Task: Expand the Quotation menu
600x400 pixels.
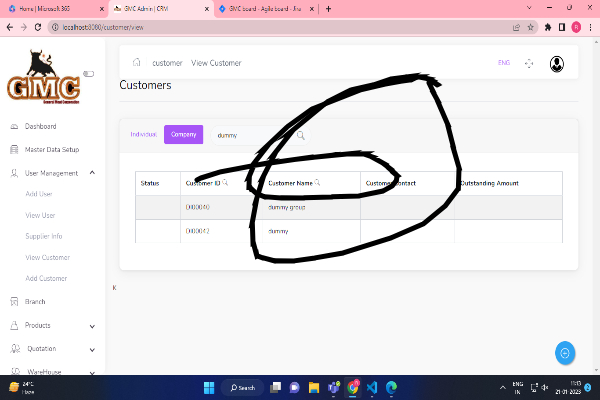Action: click(92, 349)
